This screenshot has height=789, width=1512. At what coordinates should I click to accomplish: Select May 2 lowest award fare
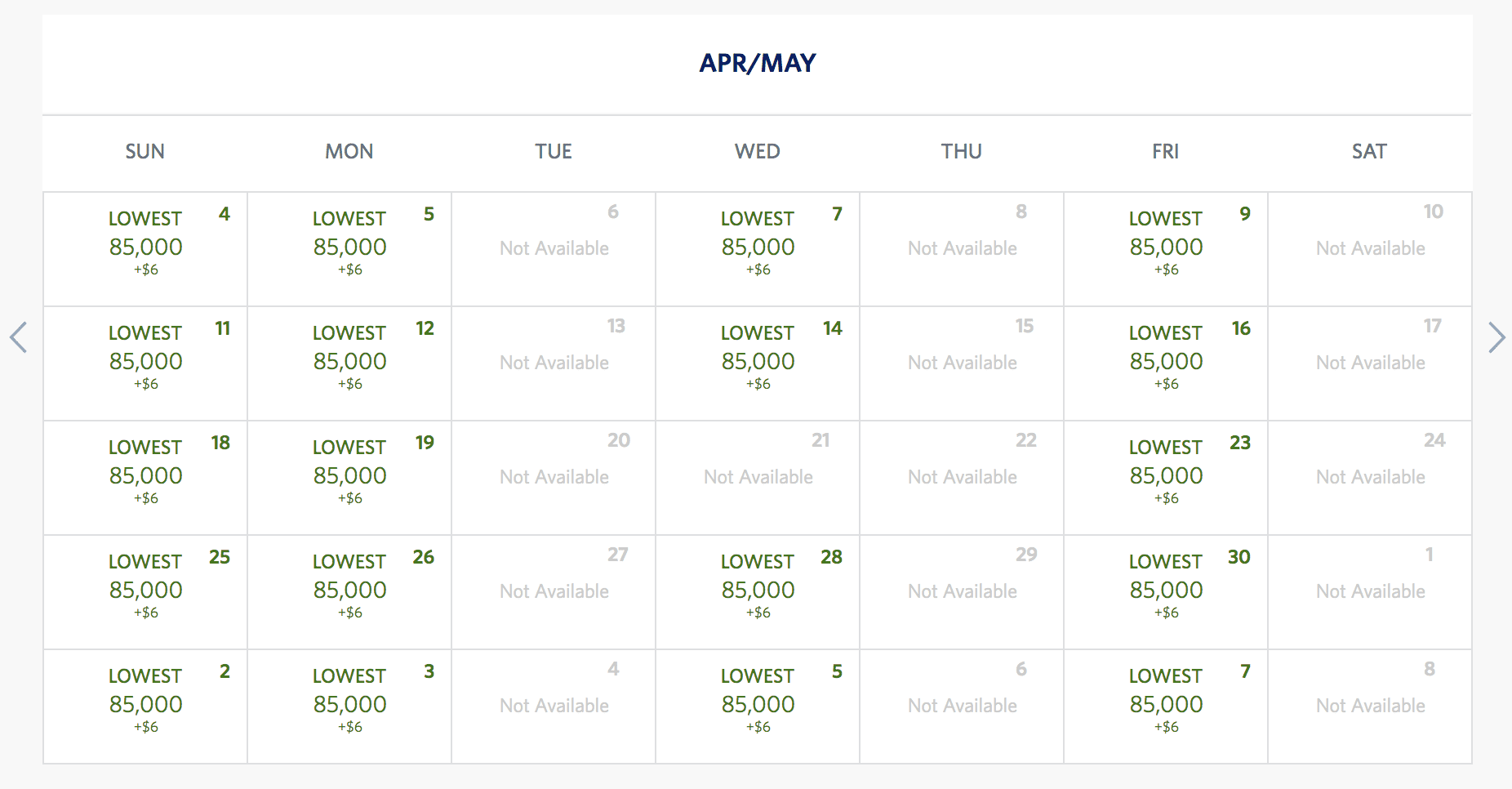(145, 705)
